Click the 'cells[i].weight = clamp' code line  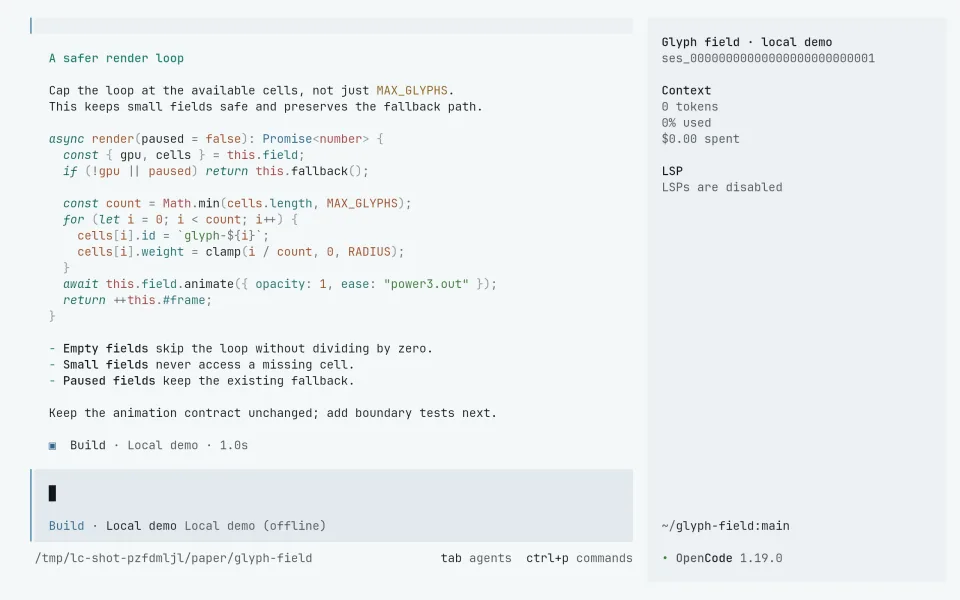click(x=241, y=252)
